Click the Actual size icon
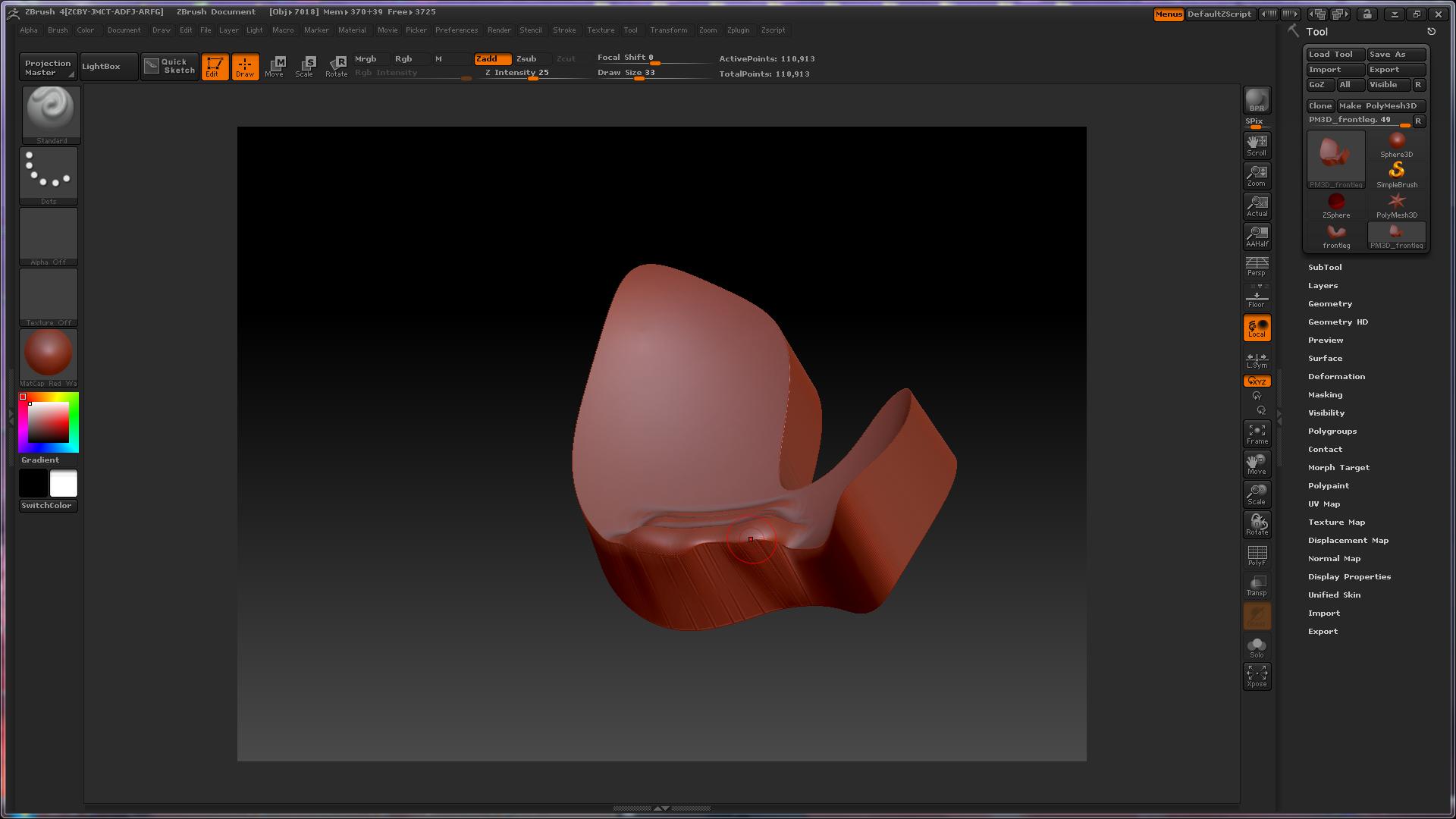The height and width of the screenshot is (819, 1456). (x=1257, y=206)
